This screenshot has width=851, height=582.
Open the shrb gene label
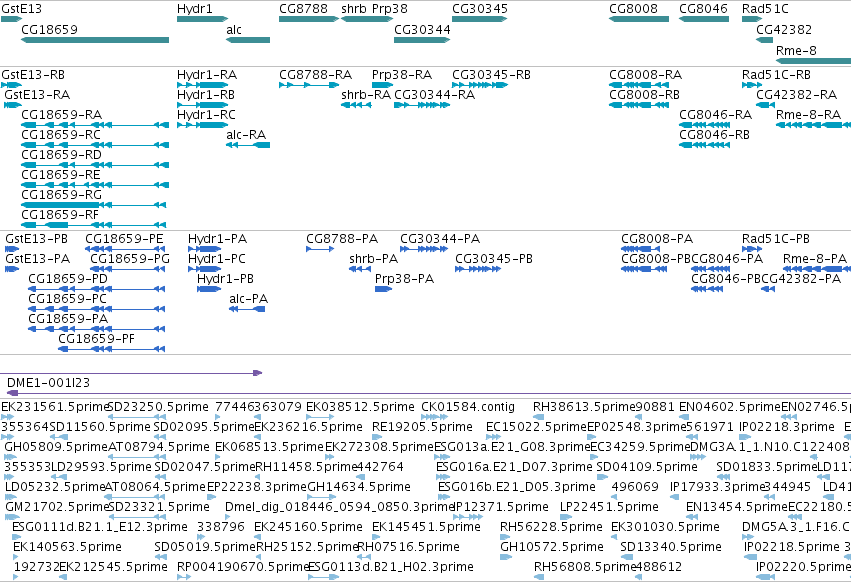(354, 9)
